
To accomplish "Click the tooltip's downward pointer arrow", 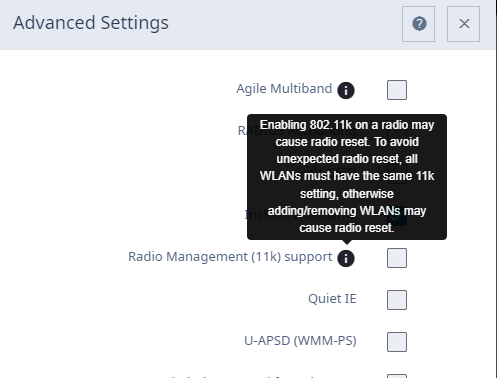I will 347,242.
